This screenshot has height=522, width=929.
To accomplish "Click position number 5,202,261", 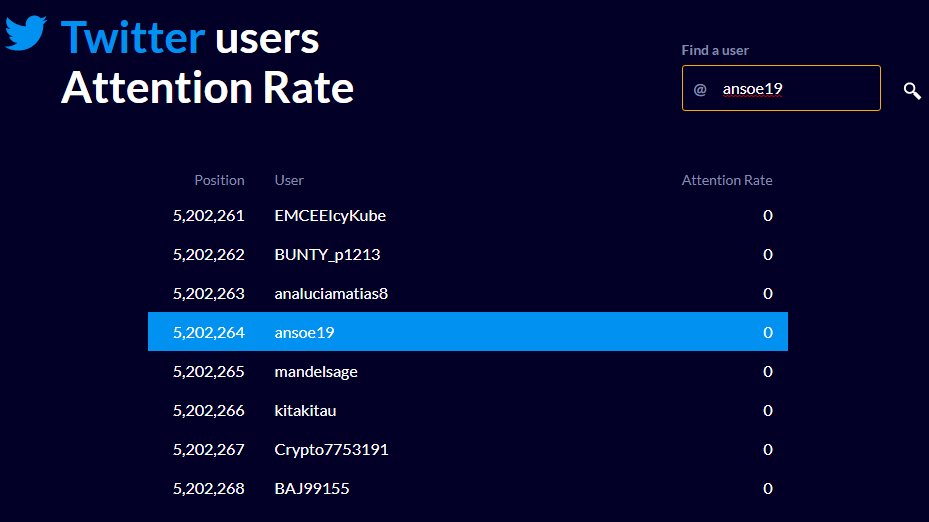I will pyautogui.click(x=209, y=216).
